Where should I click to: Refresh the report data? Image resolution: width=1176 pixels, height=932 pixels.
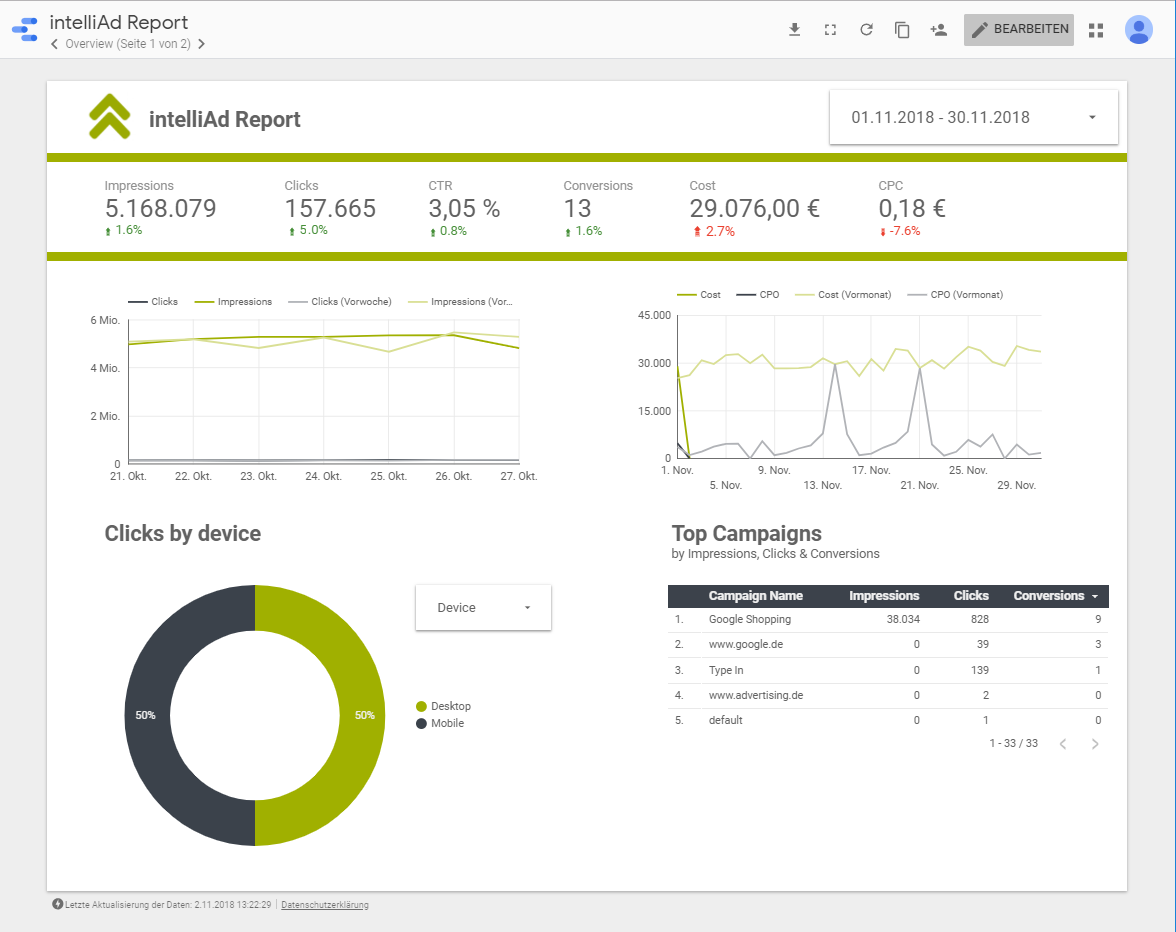click(866, 30)
